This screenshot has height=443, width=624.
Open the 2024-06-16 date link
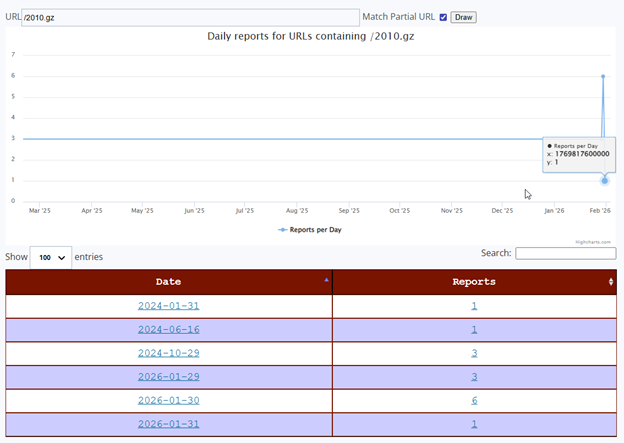(x=169, y=330)
